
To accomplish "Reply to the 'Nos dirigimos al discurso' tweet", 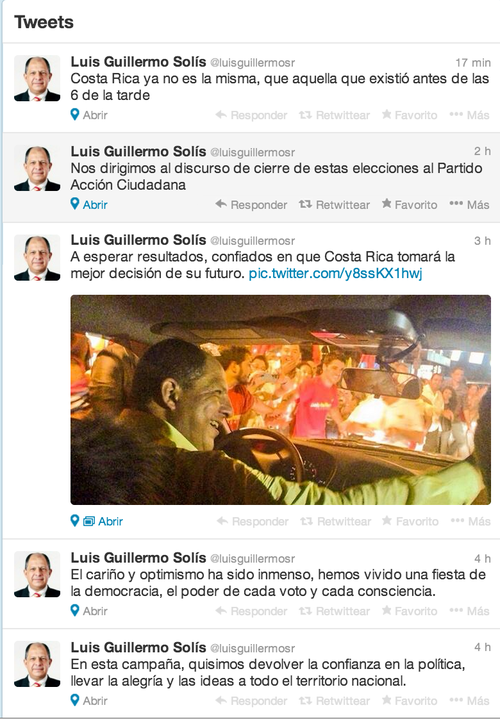I will click(251, 205).
